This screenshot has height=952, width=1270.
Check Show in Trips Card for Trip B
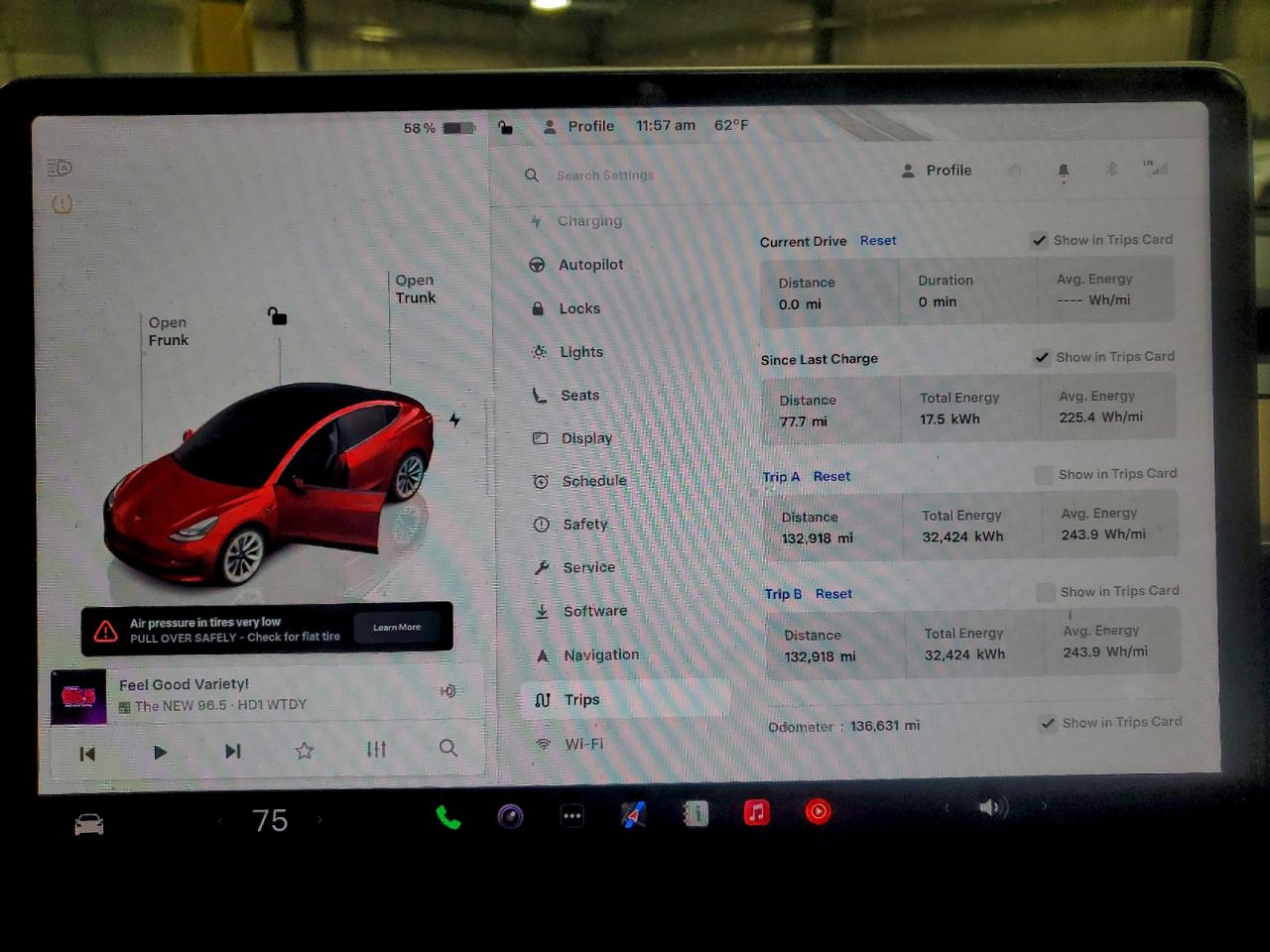tap(1046, 592)
